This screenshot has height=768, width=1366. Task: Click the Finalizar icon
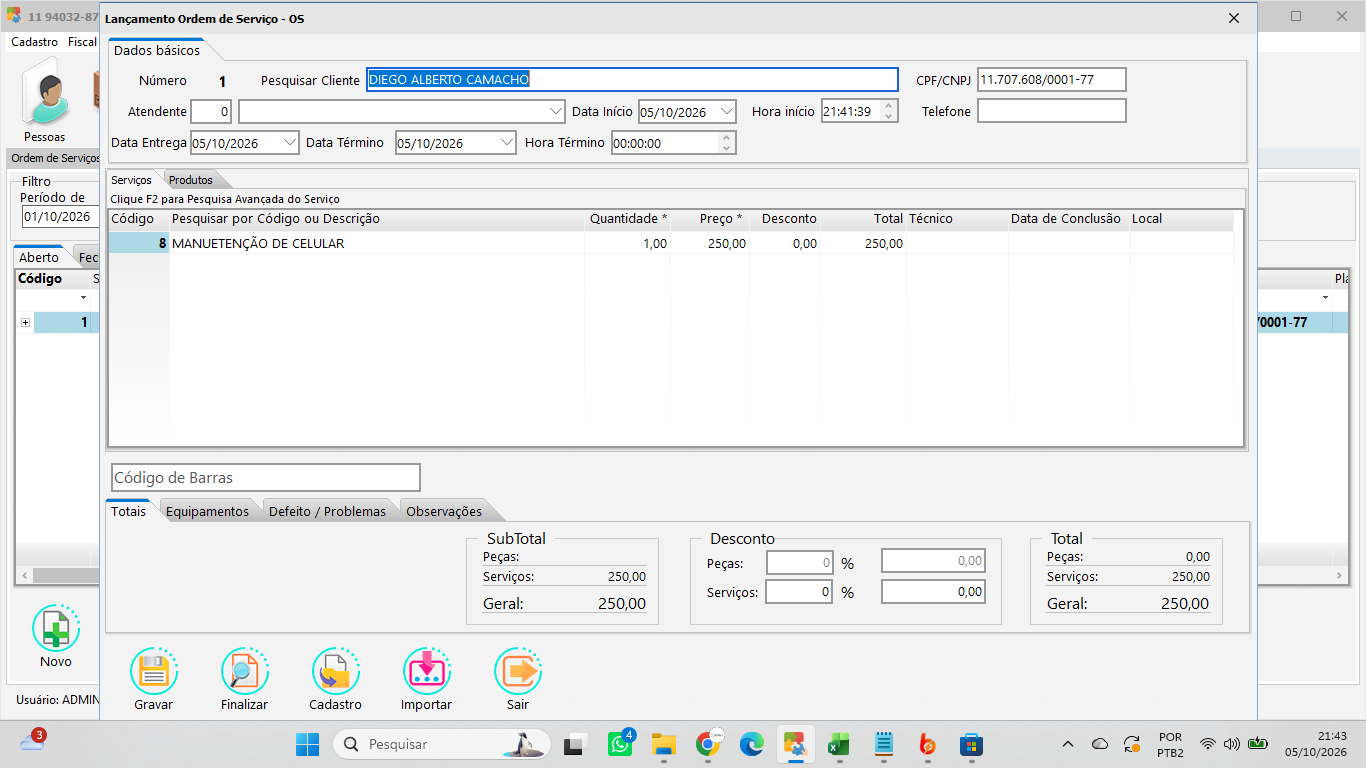pyautogui.click(x=245, y=671)
